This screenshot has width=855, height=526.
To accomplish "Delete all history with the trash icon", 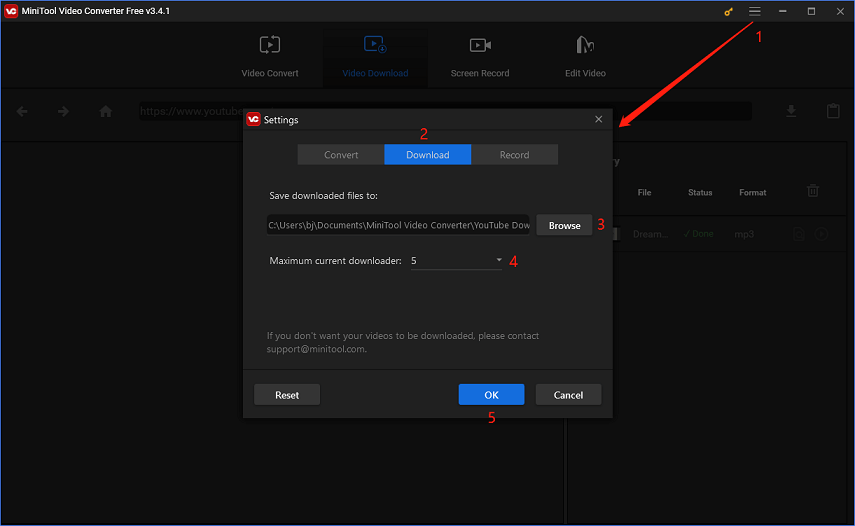I will pyautogui.click(x=812, y=191).
